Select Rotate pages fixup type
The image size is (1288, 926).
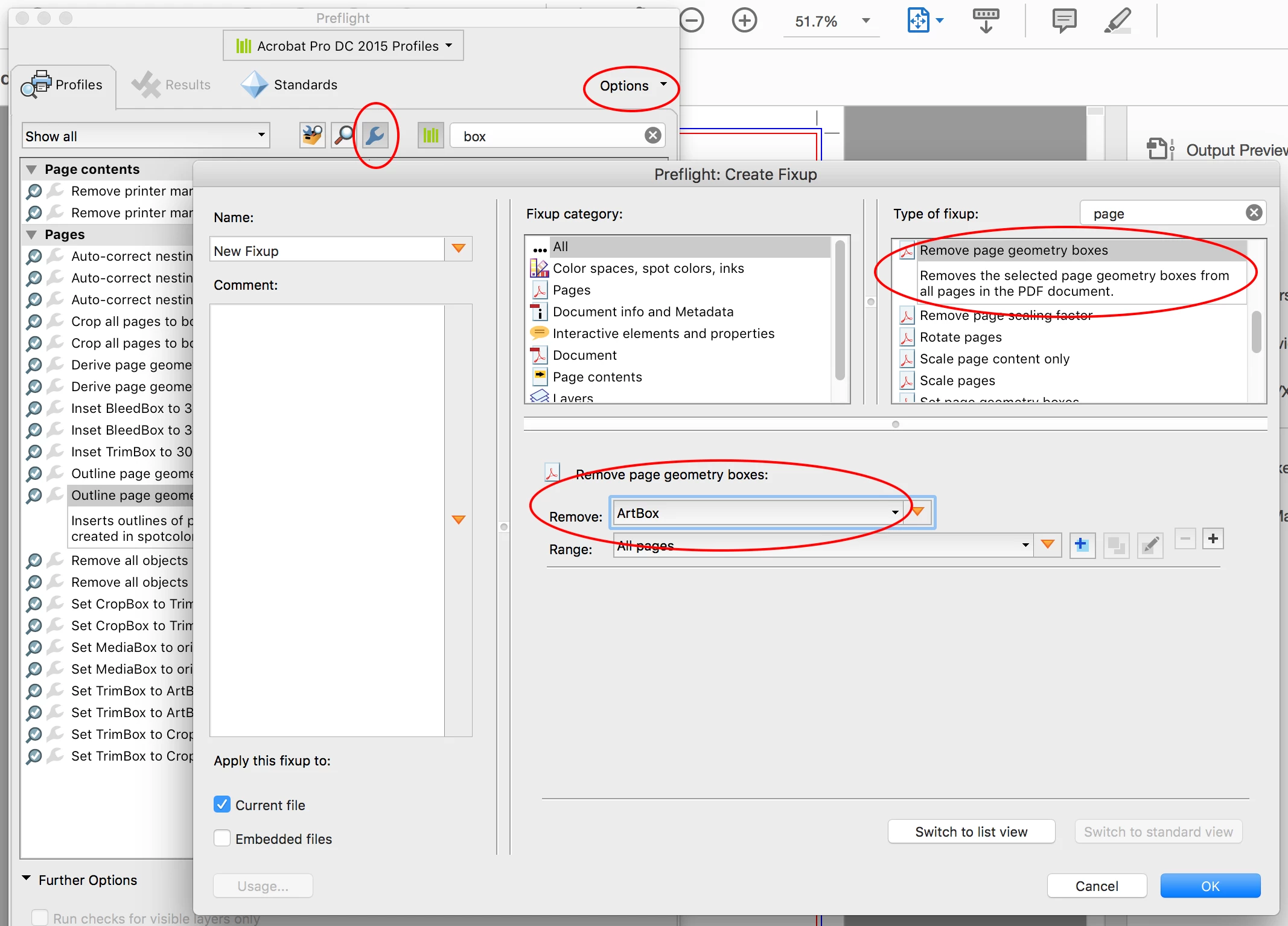960,337
